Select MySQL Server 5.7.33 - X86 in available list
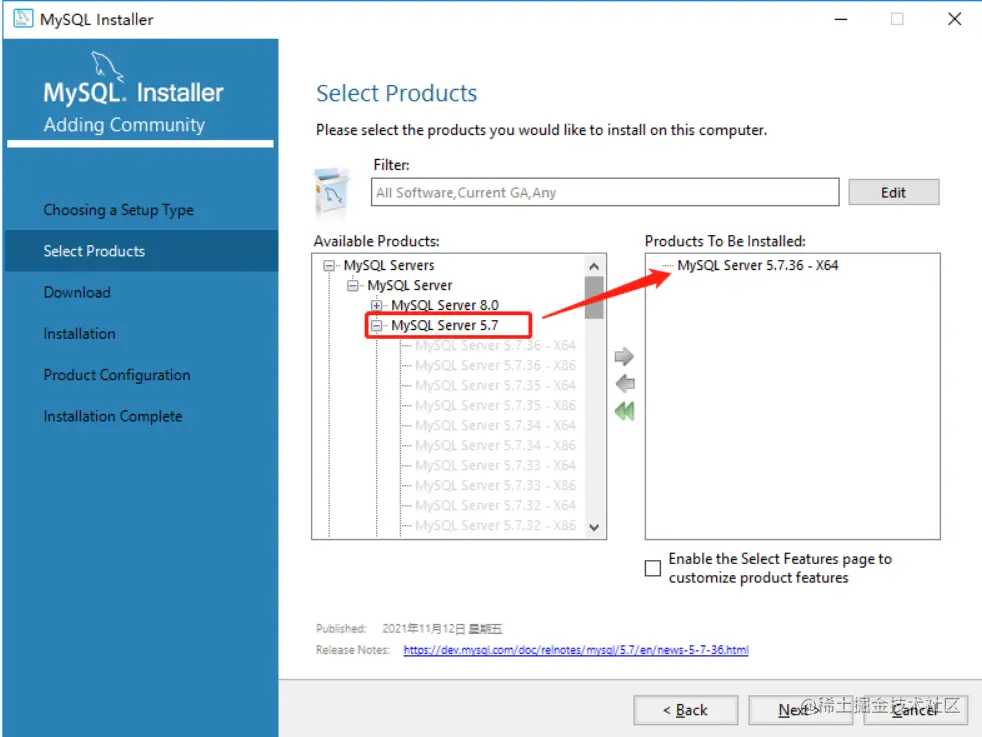 click(495, 486)
